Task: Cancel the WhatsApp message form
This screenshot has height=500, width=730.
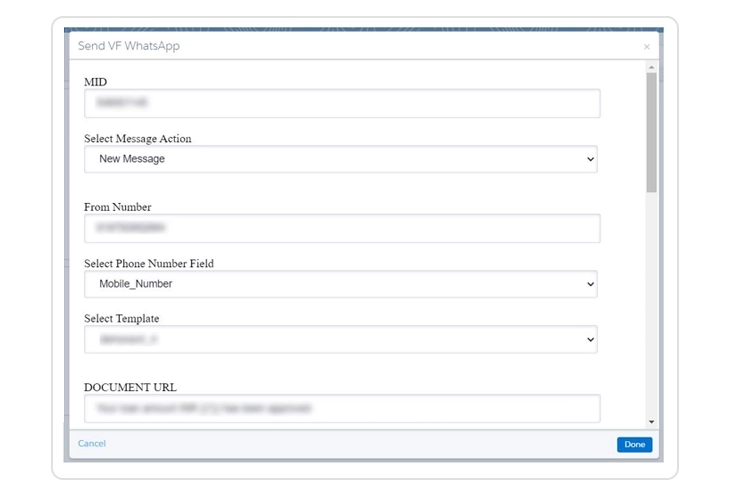Action: 92,443
